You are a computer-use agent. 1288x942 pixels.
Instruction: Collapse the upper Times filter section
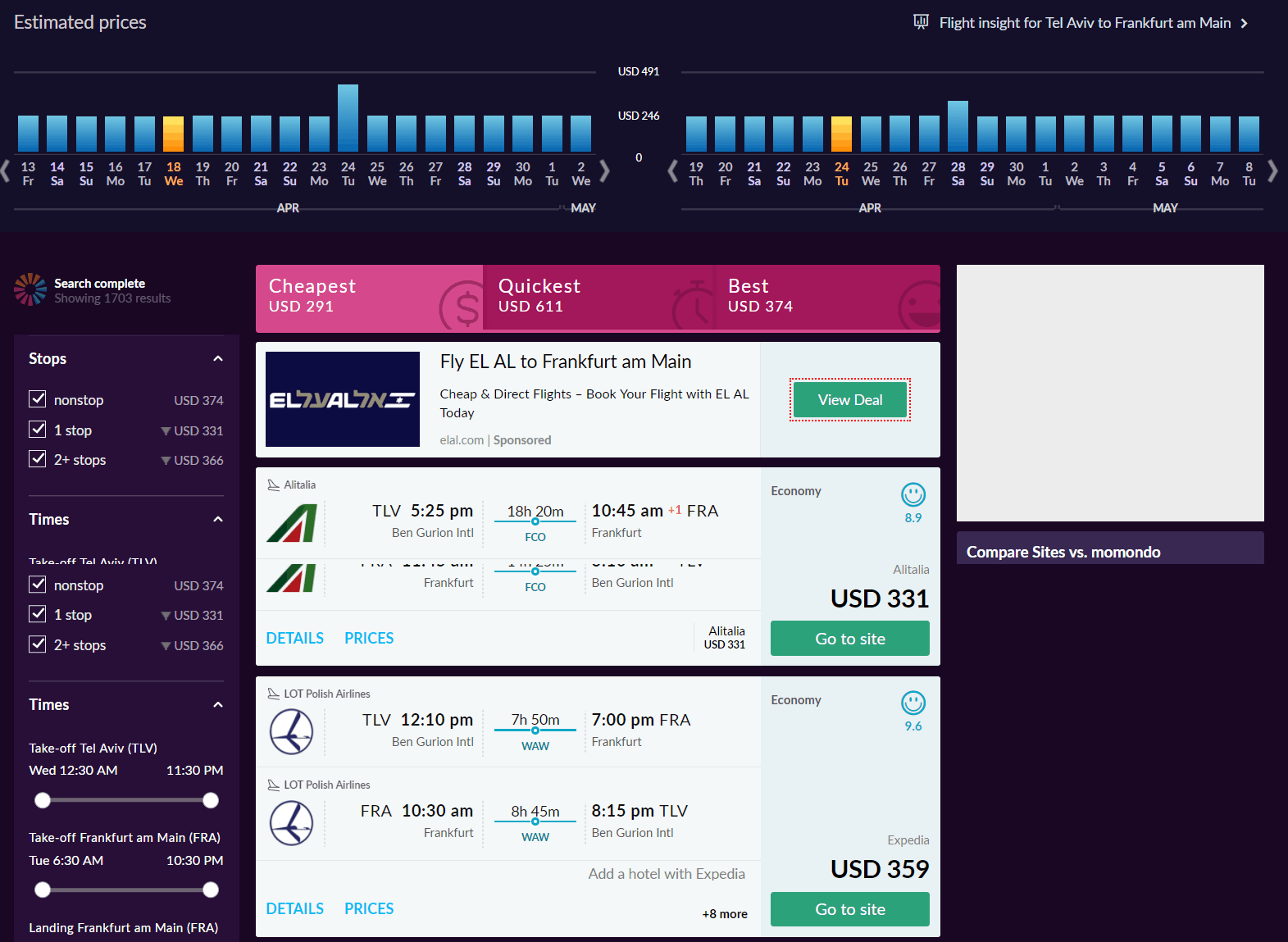tap(218, 519)
